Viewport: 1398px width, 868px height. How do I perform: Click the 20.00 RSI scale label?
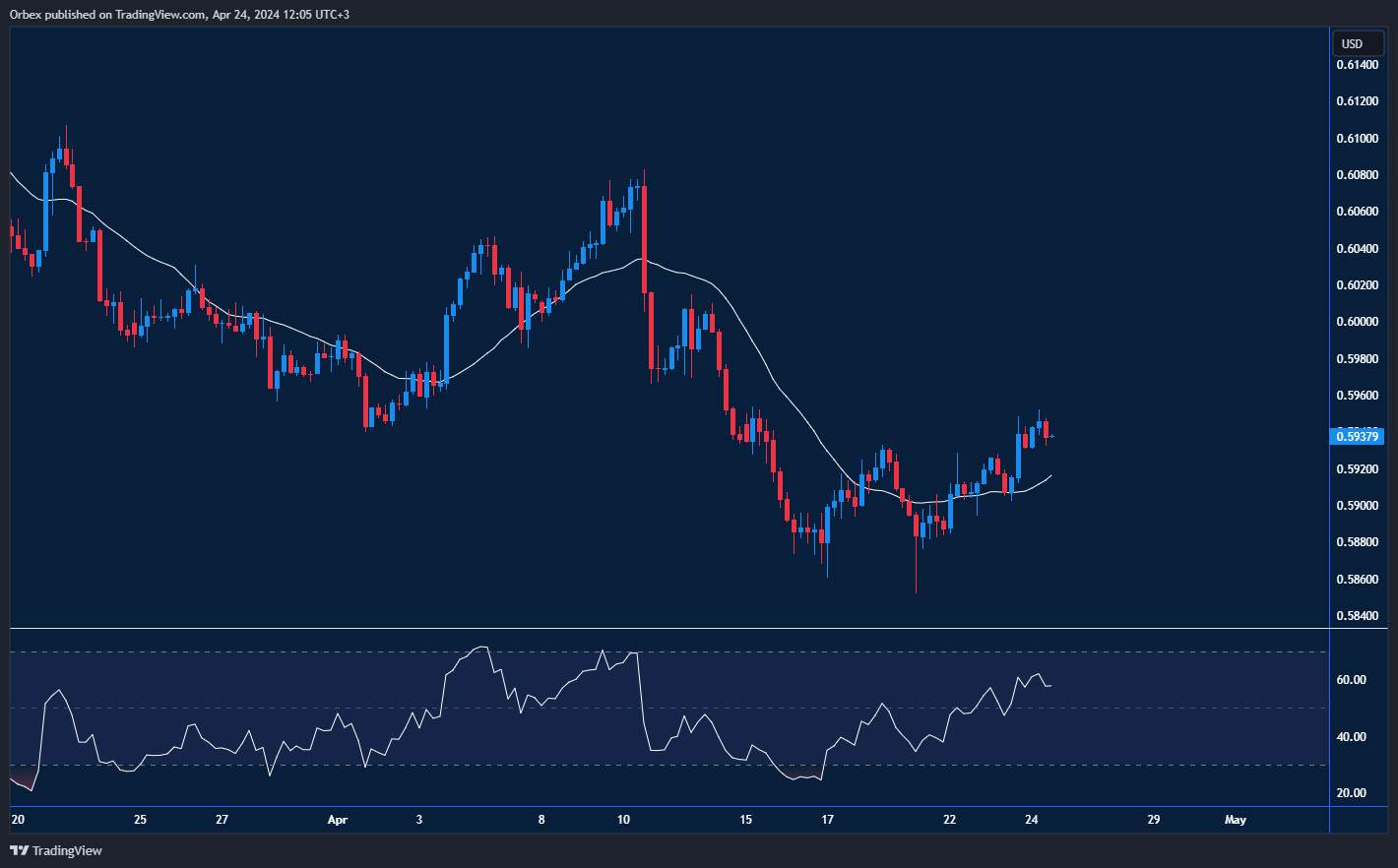pos(1352,793)
